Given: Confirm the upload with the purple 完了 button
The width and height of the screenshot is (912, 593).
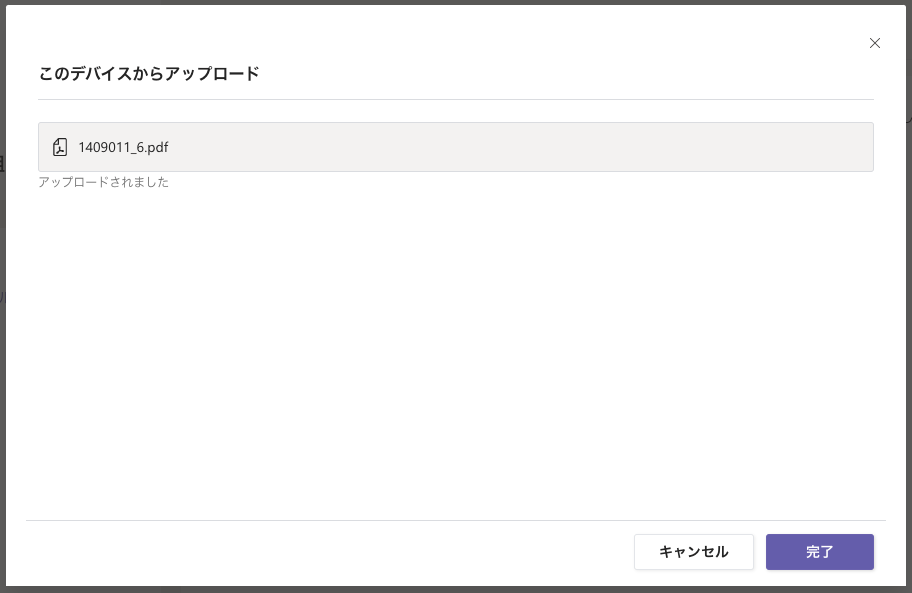Looking at the screenshot, I should (x=820, y=552).
